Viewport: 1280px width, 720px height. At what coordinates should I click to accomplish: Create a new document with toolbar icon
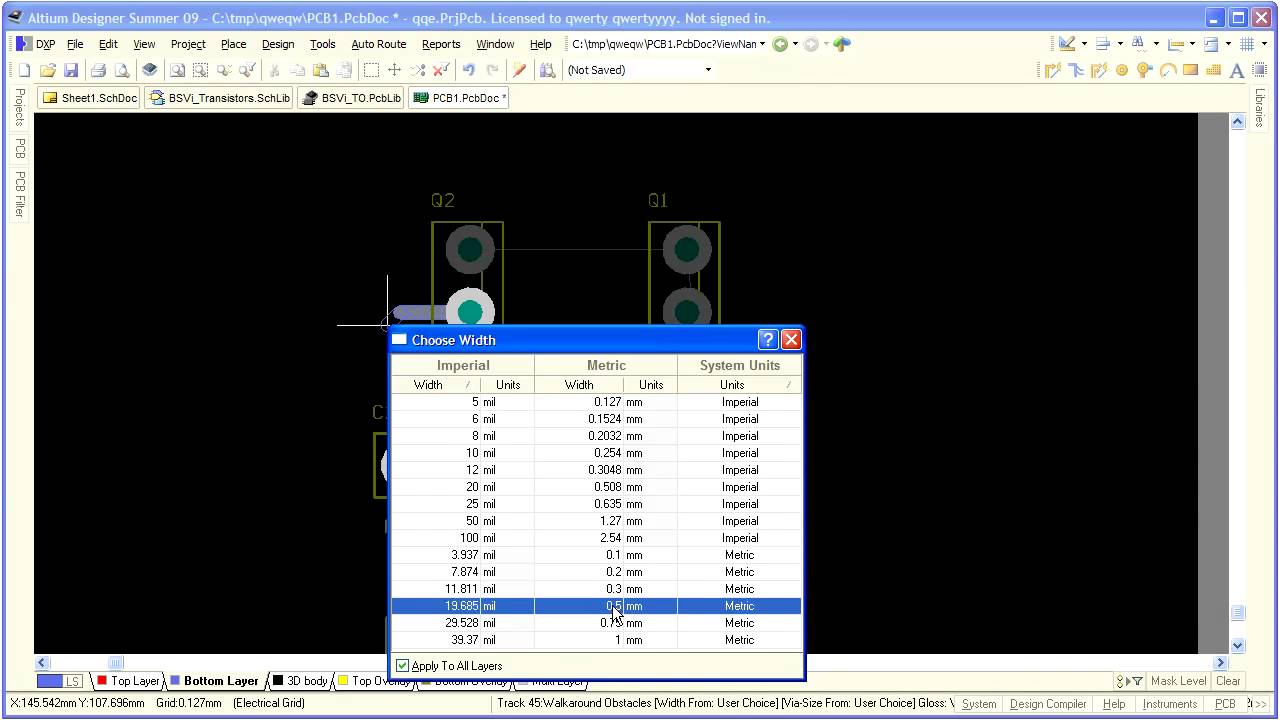(24, 70)
